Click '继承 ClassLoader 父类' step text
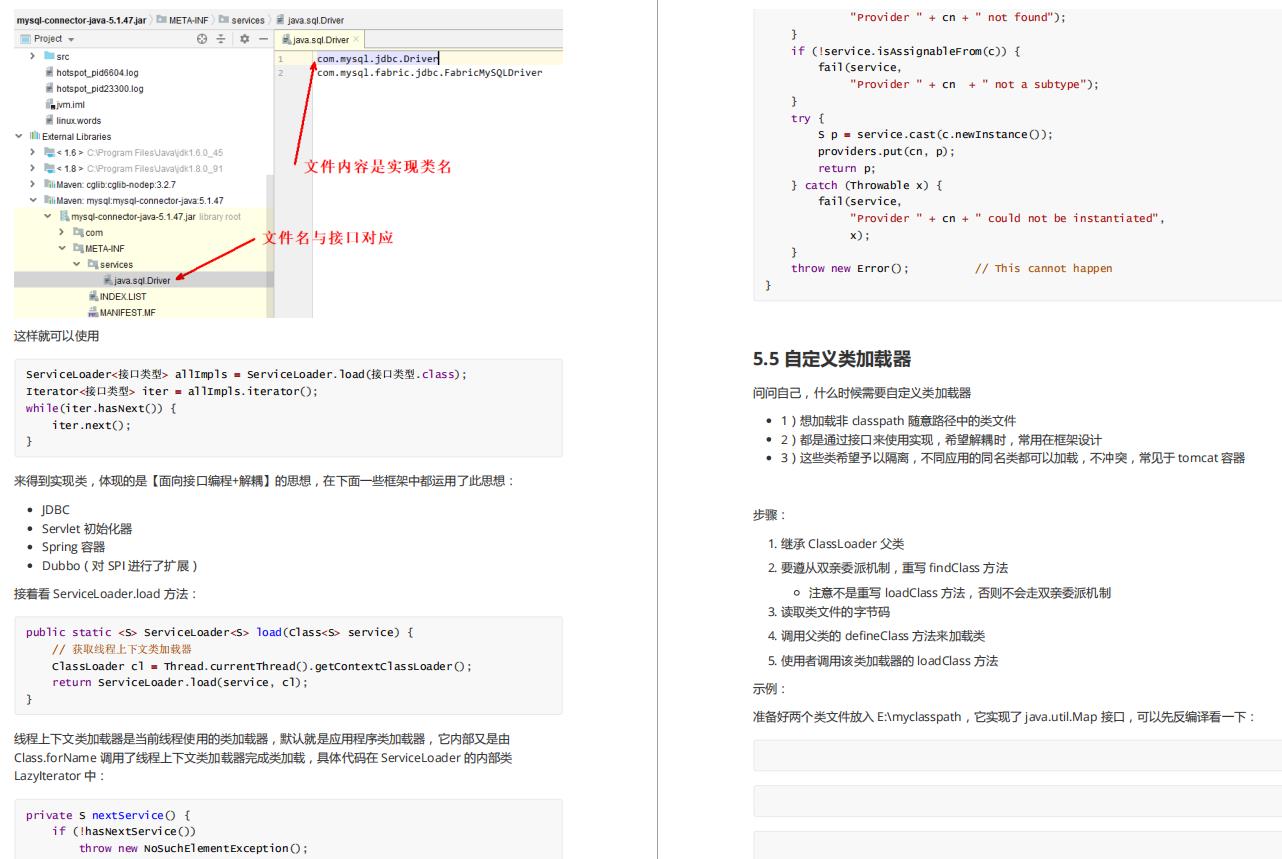 tap(842, 543)
